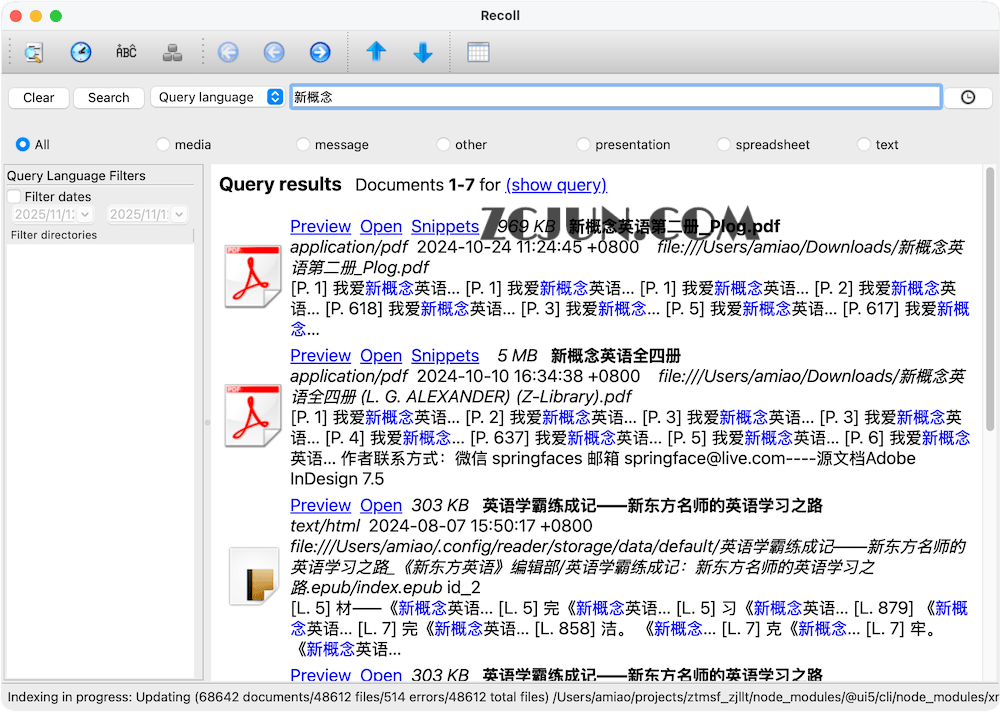This screenshot has width=1000, height=712.
Task: Click the show query link in results header
Action: tap(556, 184)
